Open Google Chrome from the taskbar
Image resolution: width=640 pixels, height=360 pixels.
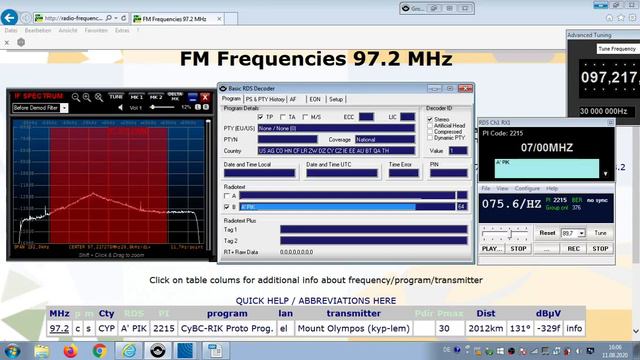[99, 351]
